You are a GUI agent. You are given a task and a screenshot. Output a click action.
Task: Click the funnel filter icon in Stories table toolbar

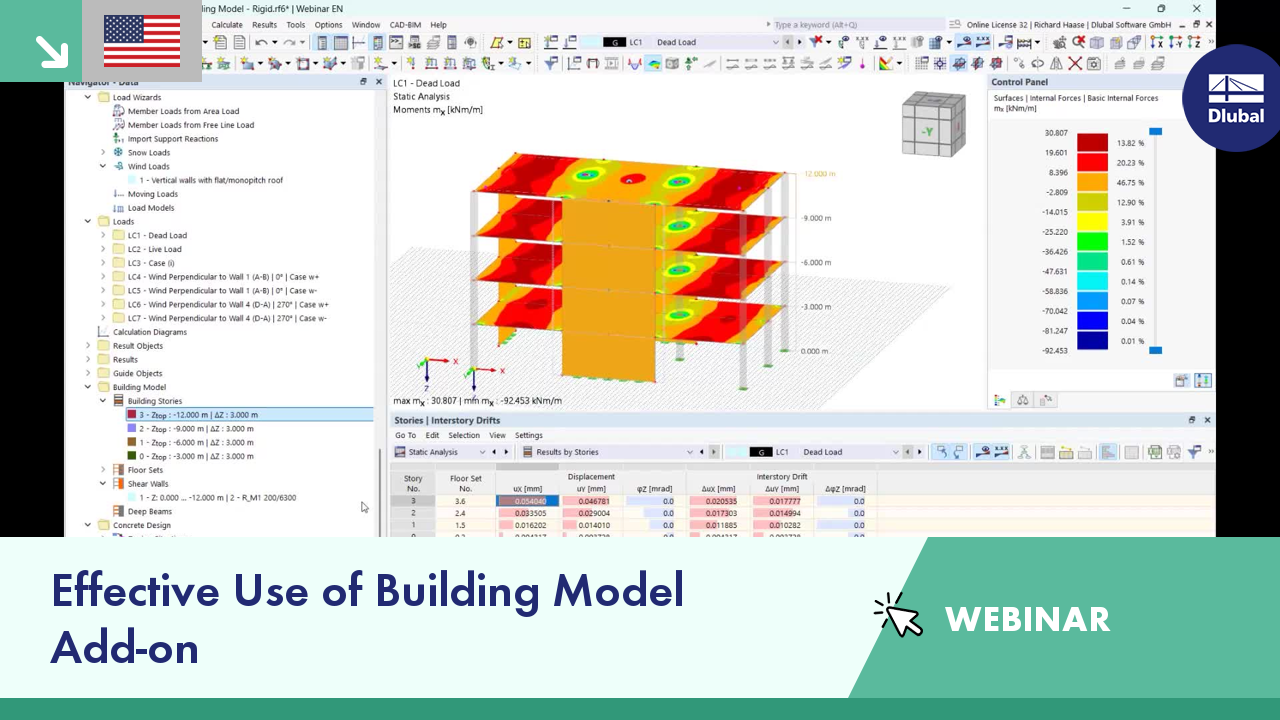coord(1195,452)
